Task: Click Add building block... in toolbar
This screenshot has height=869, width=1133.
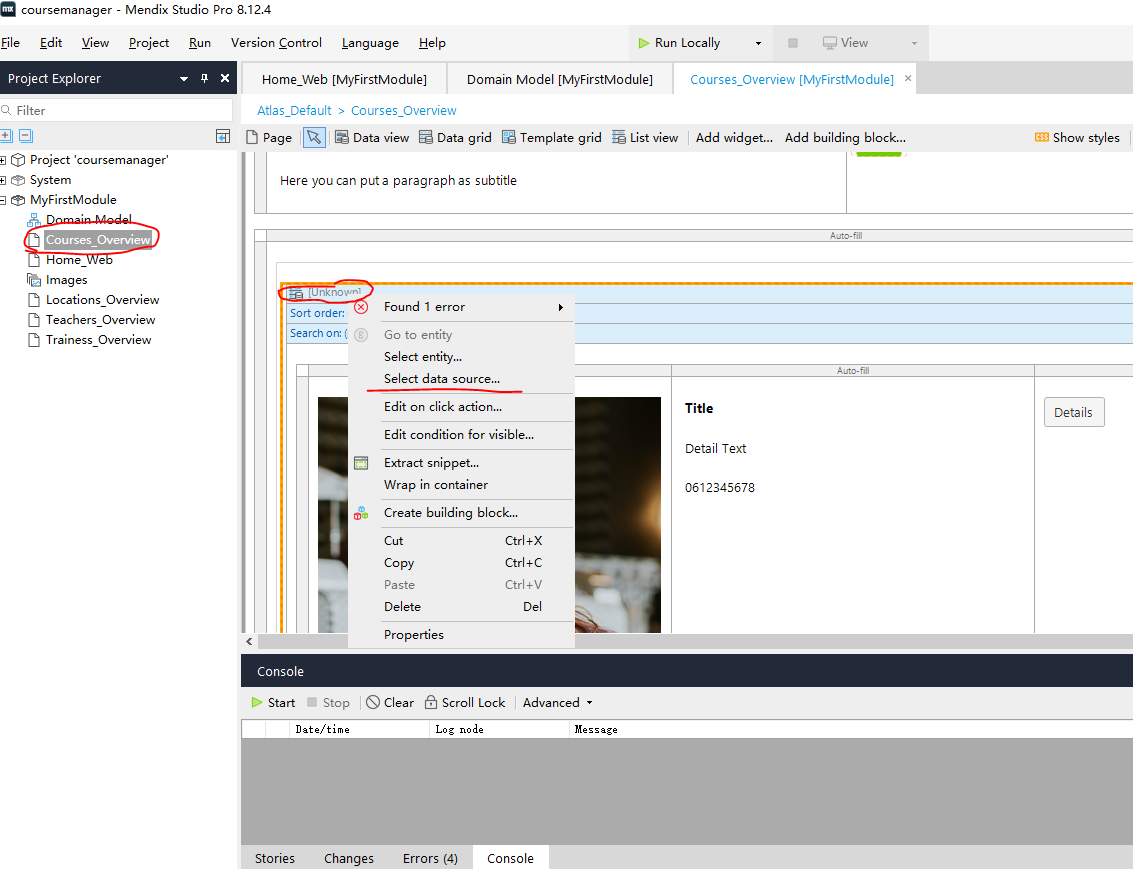Action: pyautogui.click(x=845, y=137)
